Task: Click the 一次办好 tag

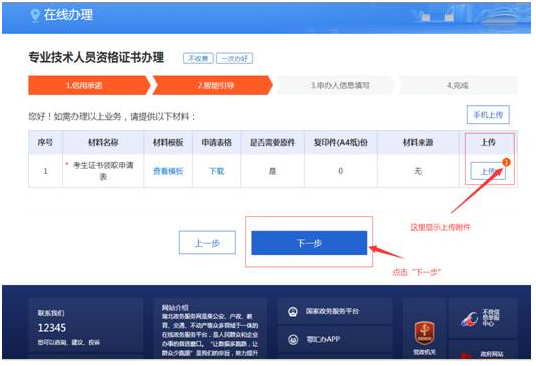Action: [234, 58]
